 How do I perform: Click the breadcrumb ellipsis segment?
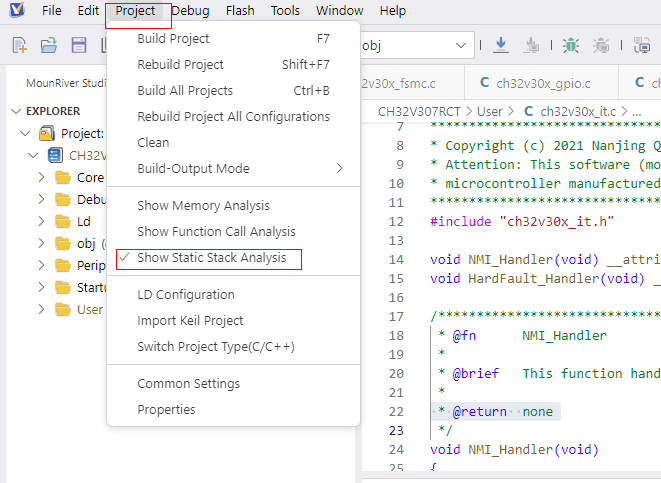(x=637, y=112)
